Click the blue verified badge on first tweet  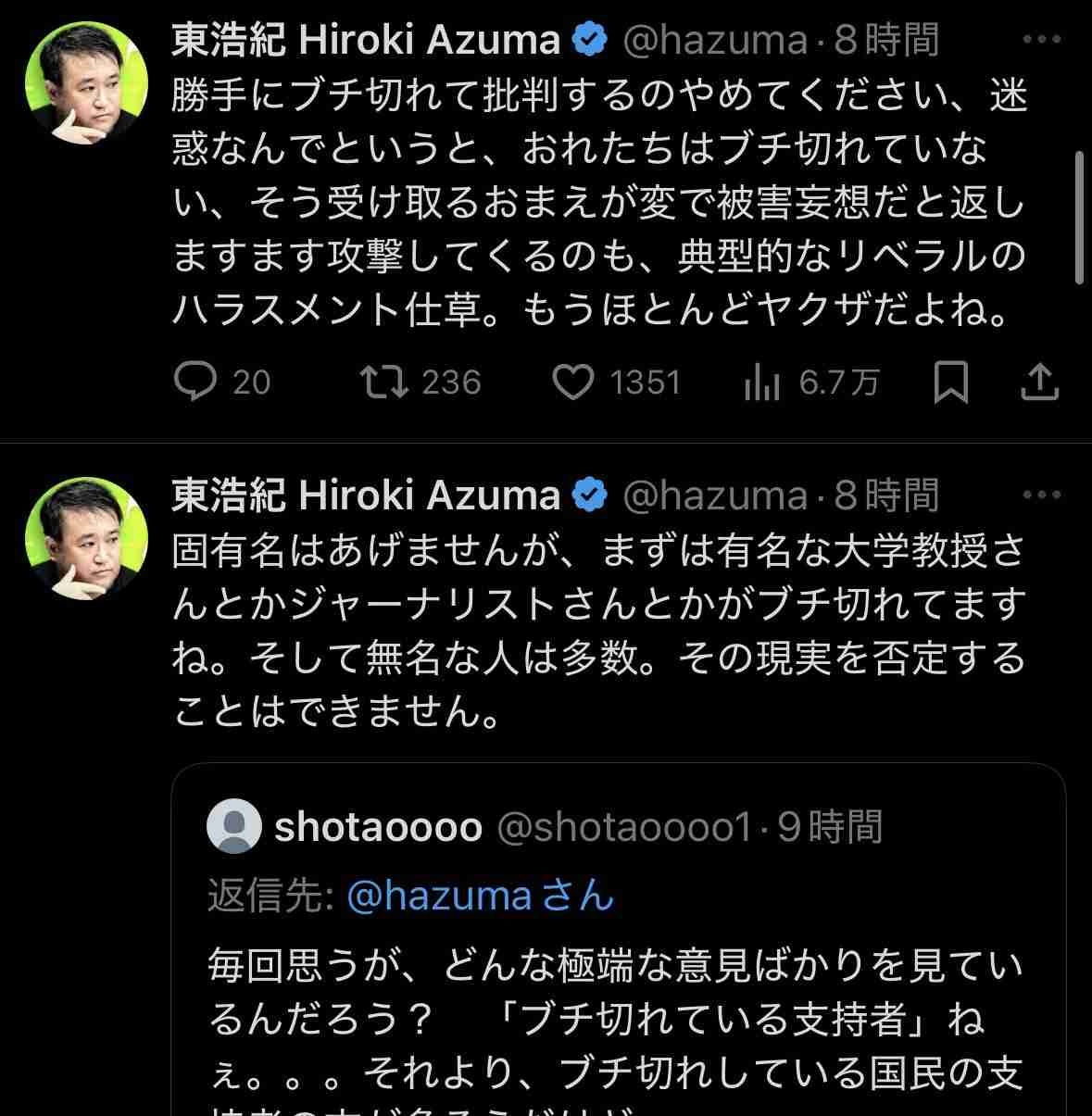coord(591,40)
